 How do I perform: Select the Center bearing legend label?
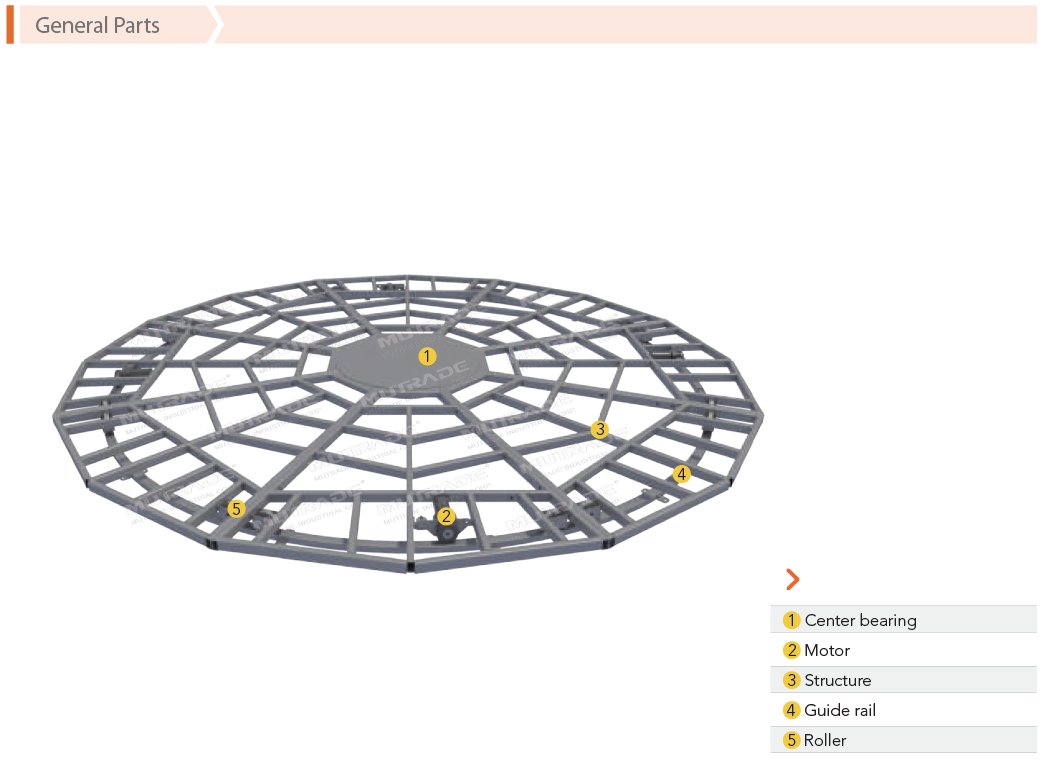(860, 620)
